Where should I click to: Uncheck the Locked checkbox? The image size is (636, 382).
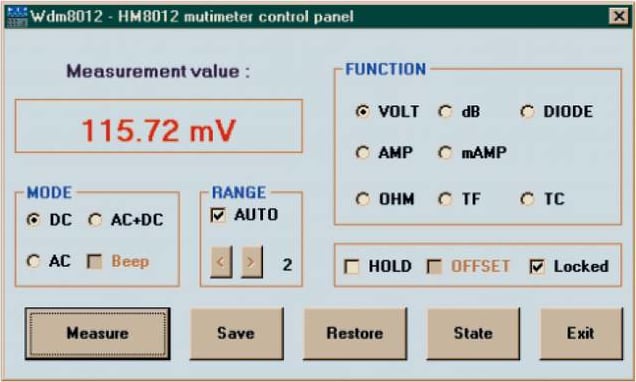pyautogui.click(x=537, y=266)
